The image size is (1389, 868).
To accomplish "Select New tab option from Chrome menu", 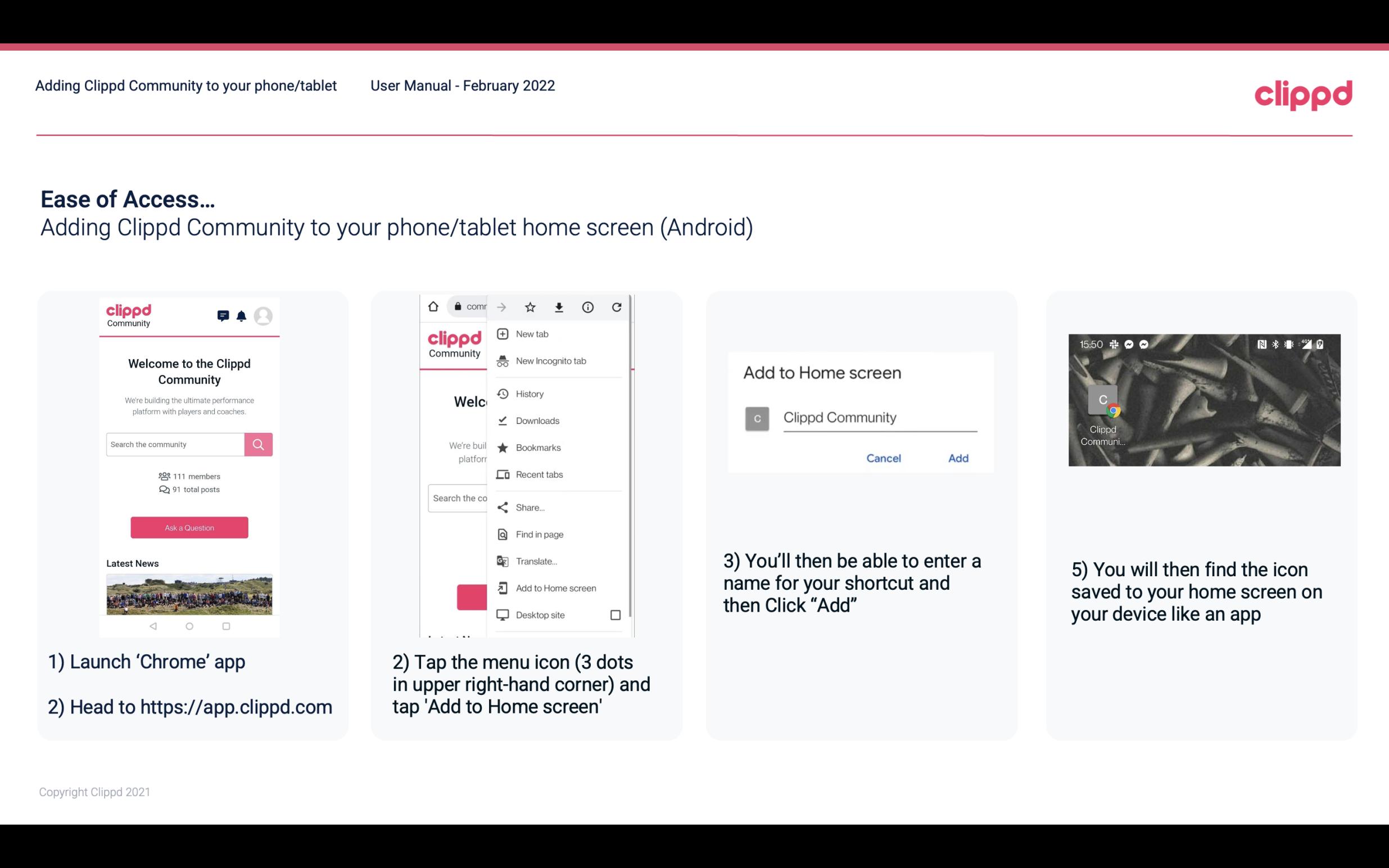I will tap(531, 333).
